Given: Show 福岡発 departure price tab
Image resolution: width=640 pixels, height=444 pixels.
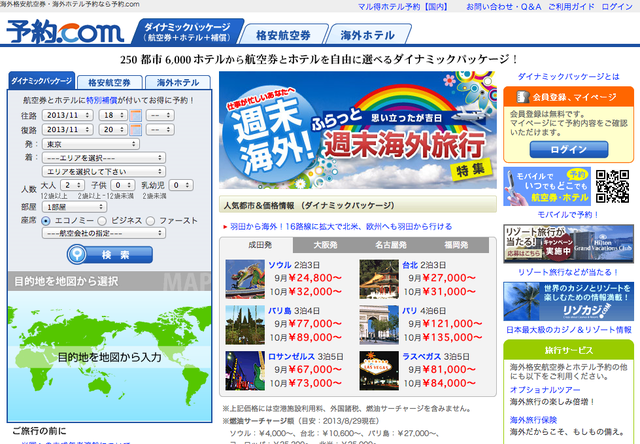Looking at the screenshot, I should tap(456, 245).
